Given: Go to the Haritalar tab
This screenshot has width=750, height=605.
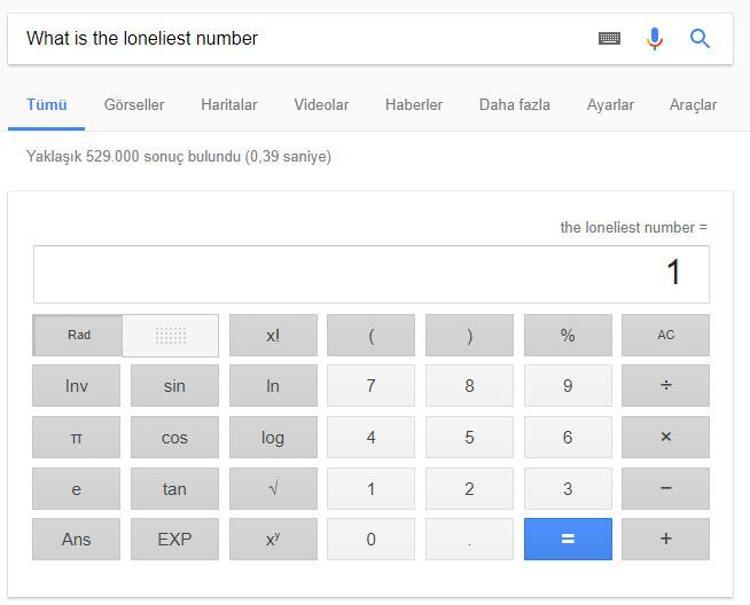Looking at the screenshot, I should (x=229, y=105).
